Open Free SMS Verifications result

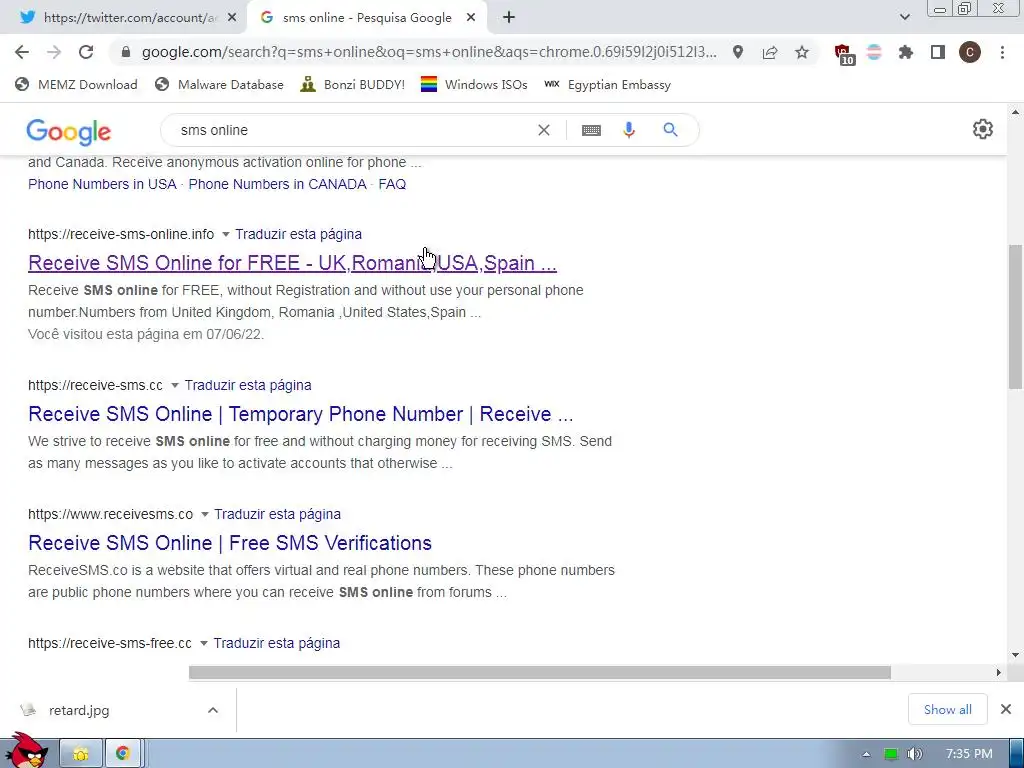tap(230, 543)
